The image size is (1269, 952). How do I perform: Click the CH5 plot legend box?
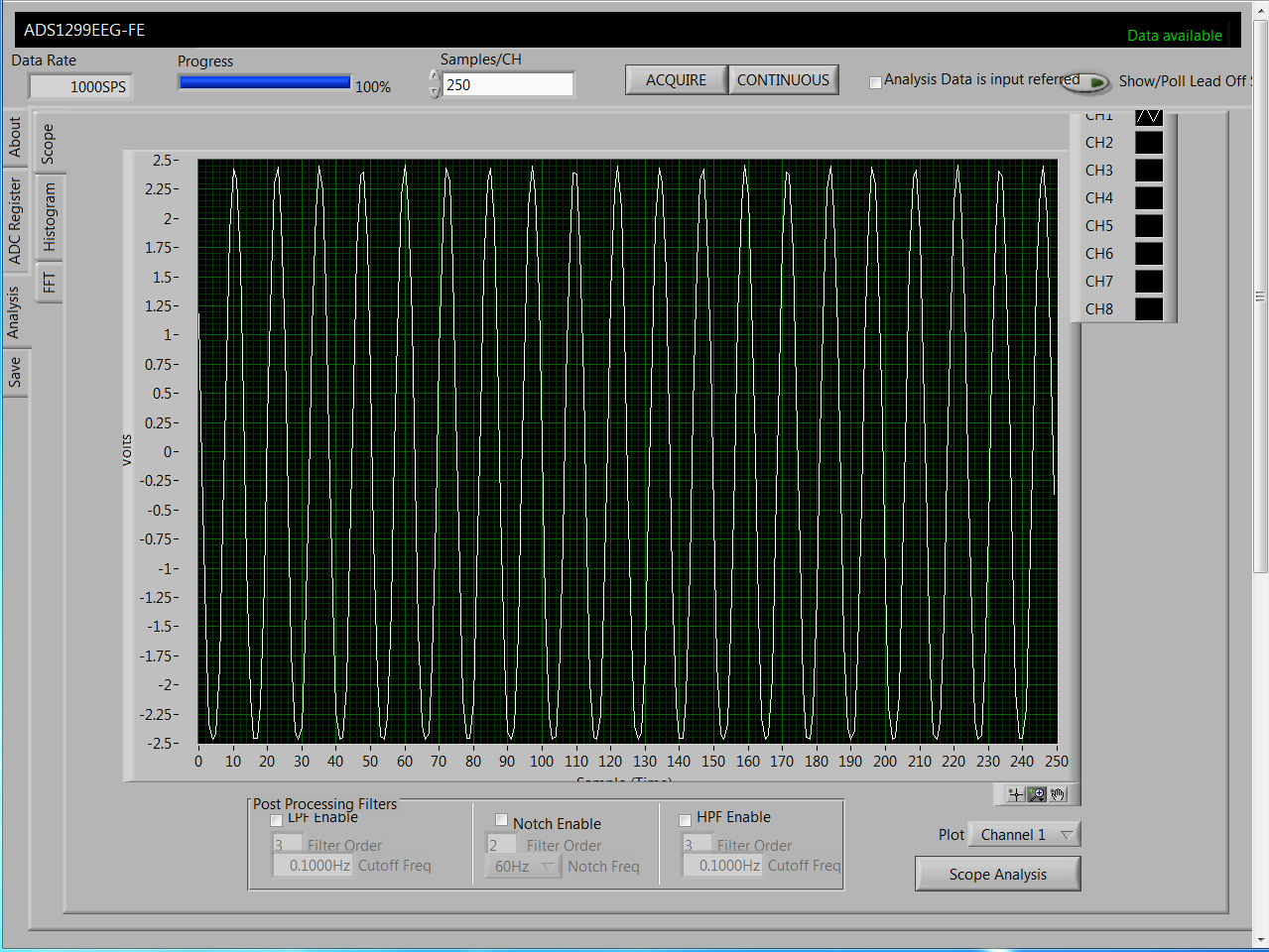tap(1148, 226)
